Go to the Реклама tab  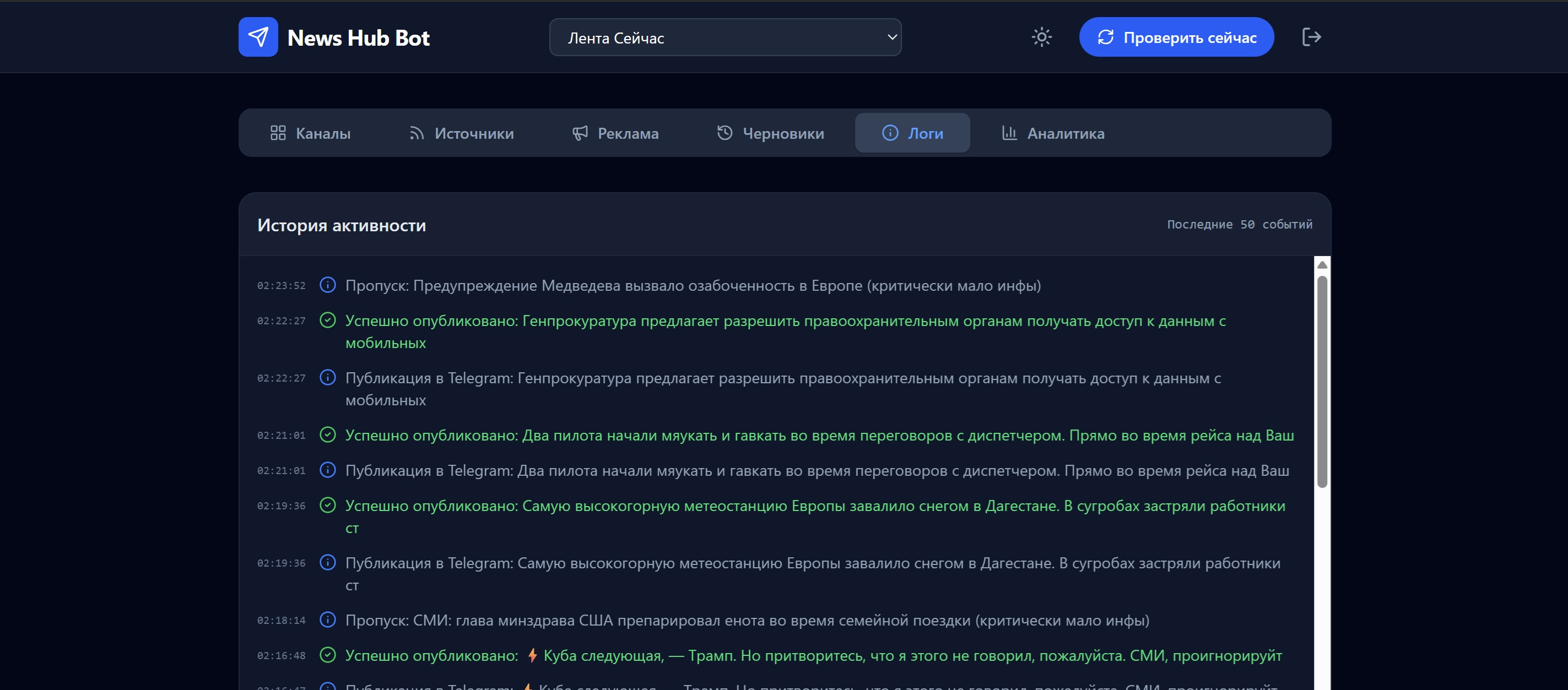[x=615, y=133]
